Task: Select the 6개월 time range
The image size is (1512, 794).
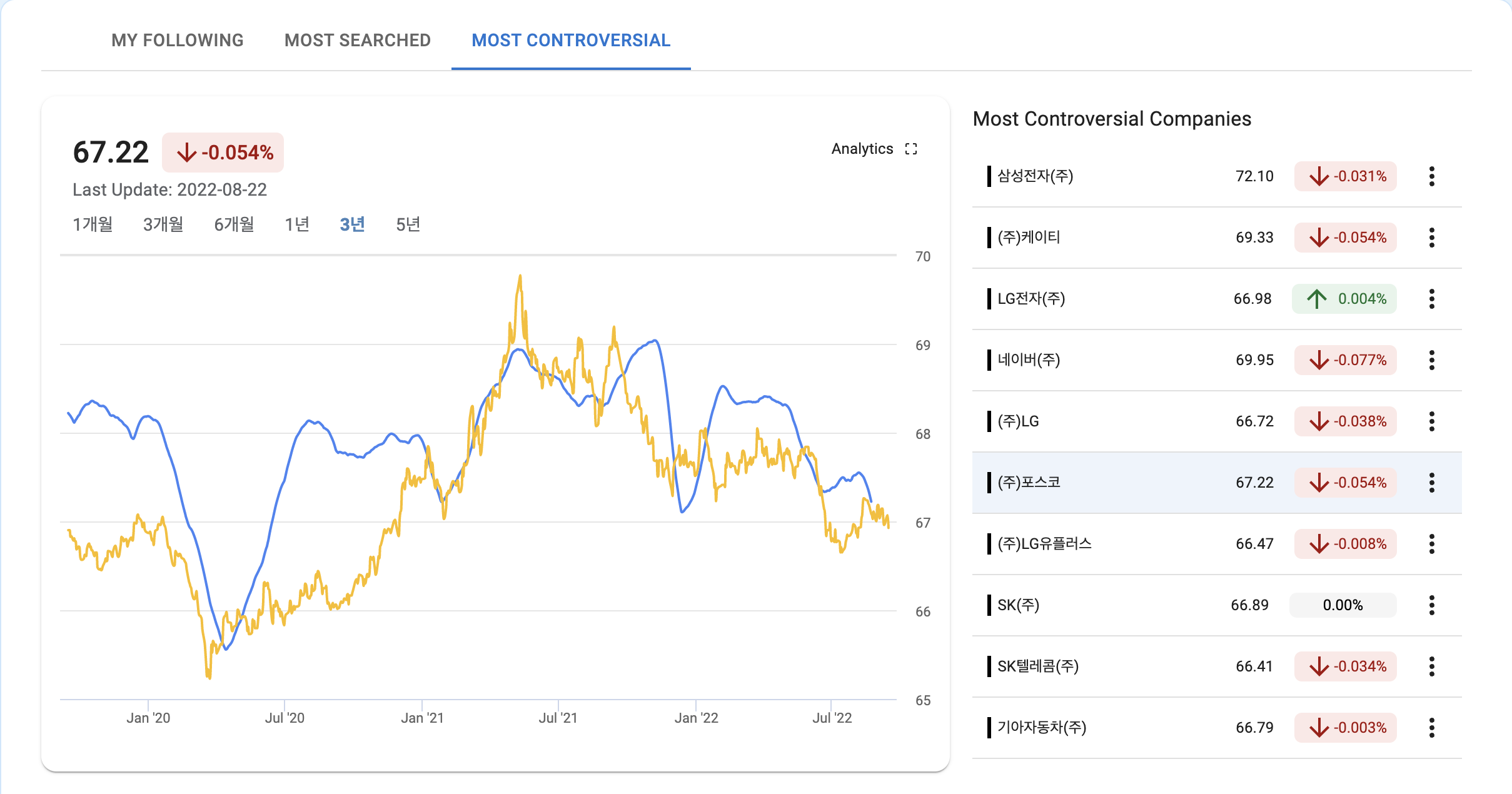Action: tap(234, 224)
